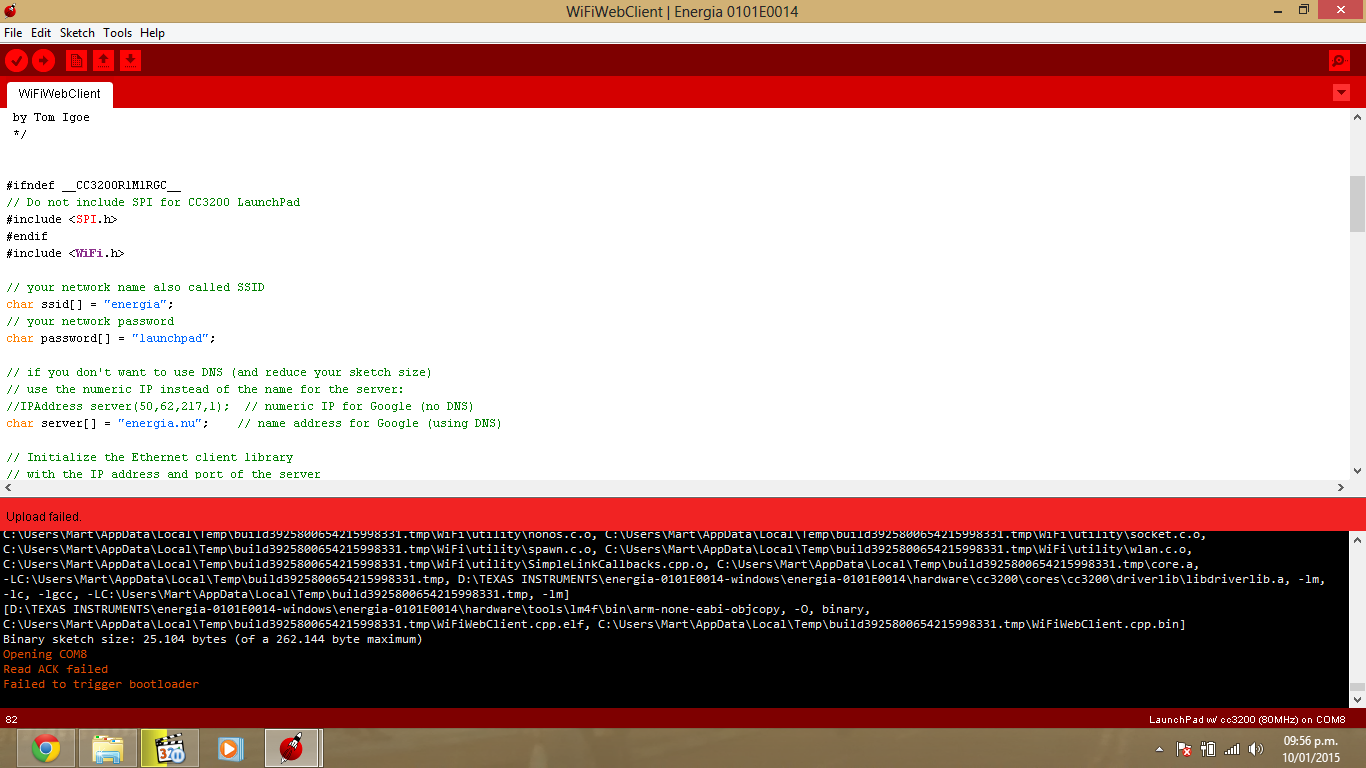Viewport: 1366px width, 768px height.
Task: Click the console scrollbar up arrow
Action: tap(1357, 540)
